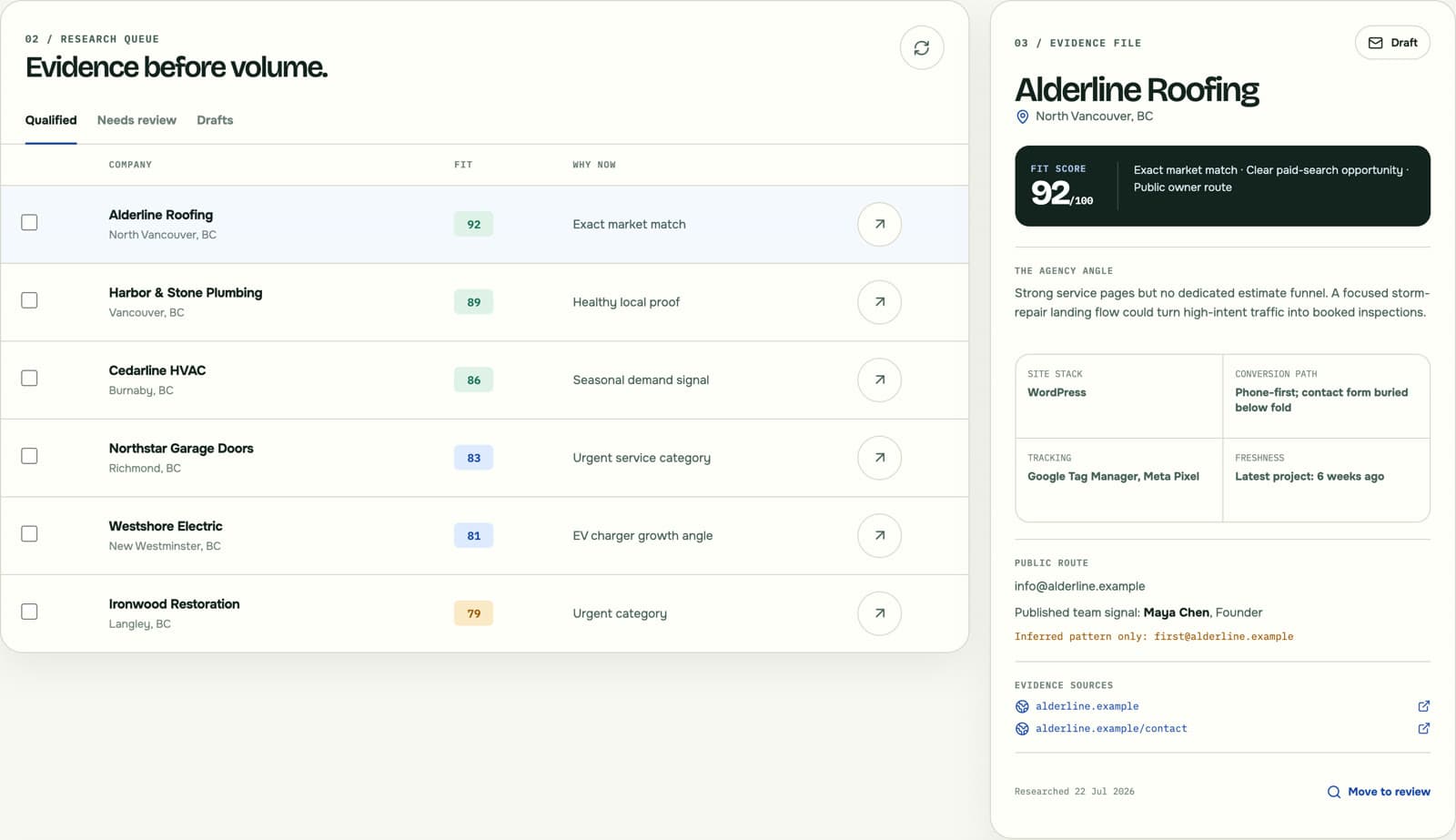Click the Fit column header
1456x840 pixels.
tap(463, 165)
